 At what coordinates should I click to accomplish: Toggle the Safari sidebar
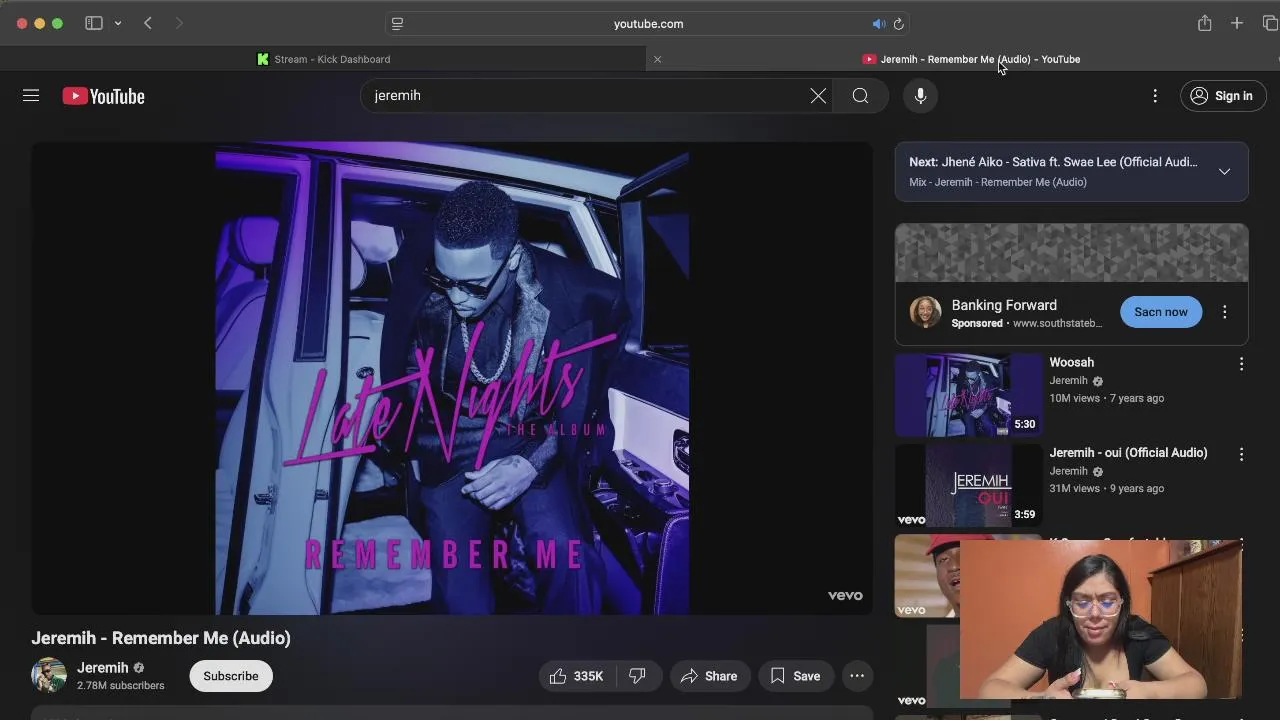click(x=94, y=23)
